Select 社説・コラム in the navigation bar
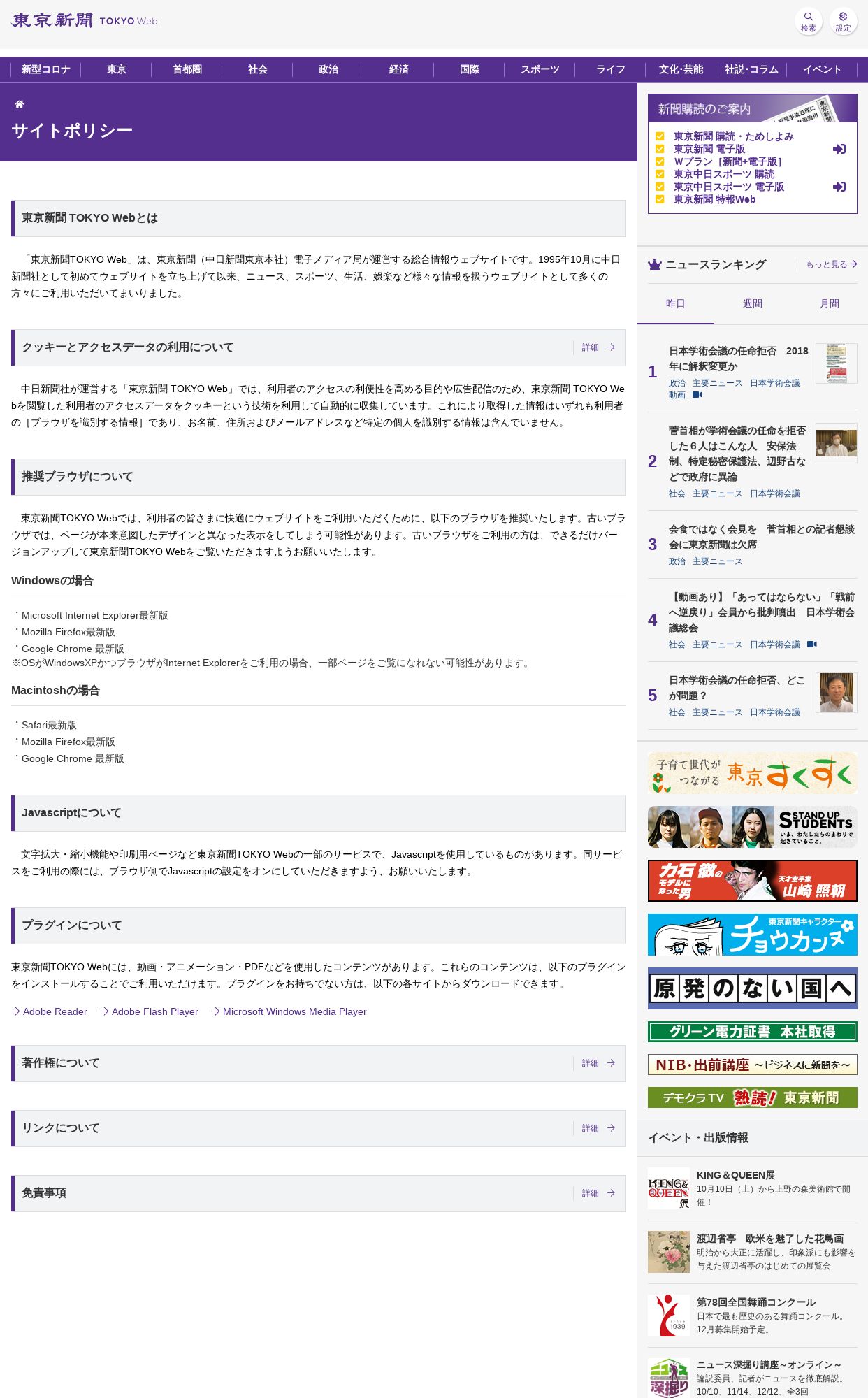 pos(752,69)
